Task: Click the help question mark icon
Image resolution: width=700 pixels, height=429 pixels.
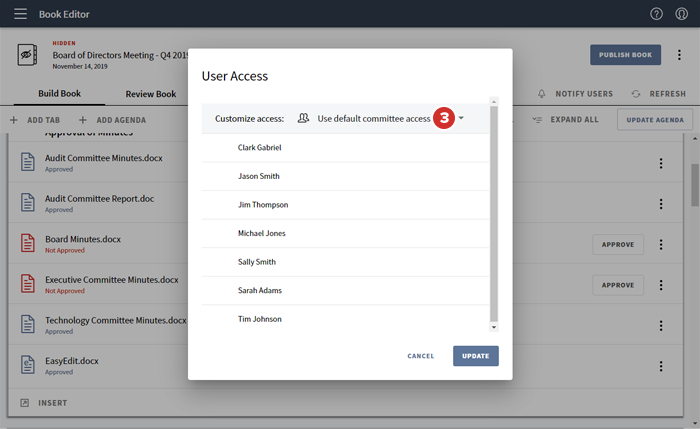Action: (x=656, y=14)
